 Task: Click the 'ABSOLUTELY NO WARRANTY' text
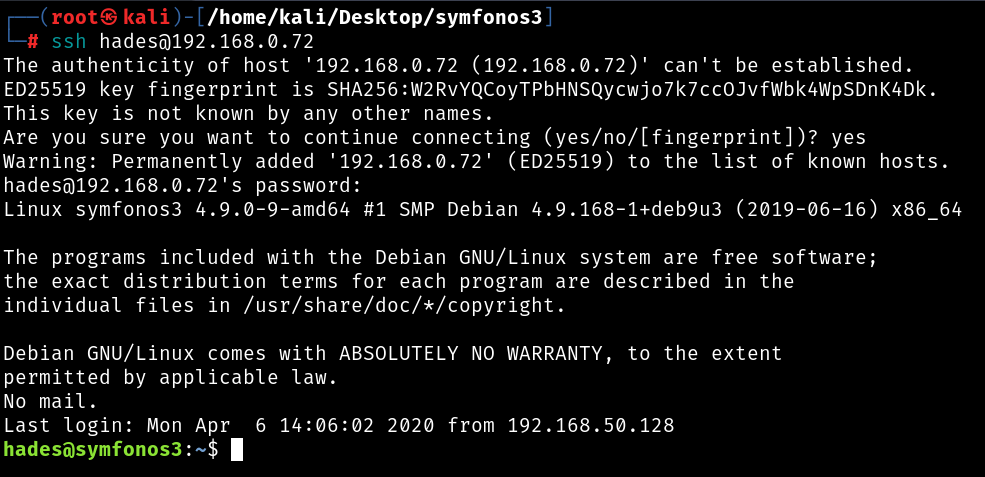[x=476, y=353]
